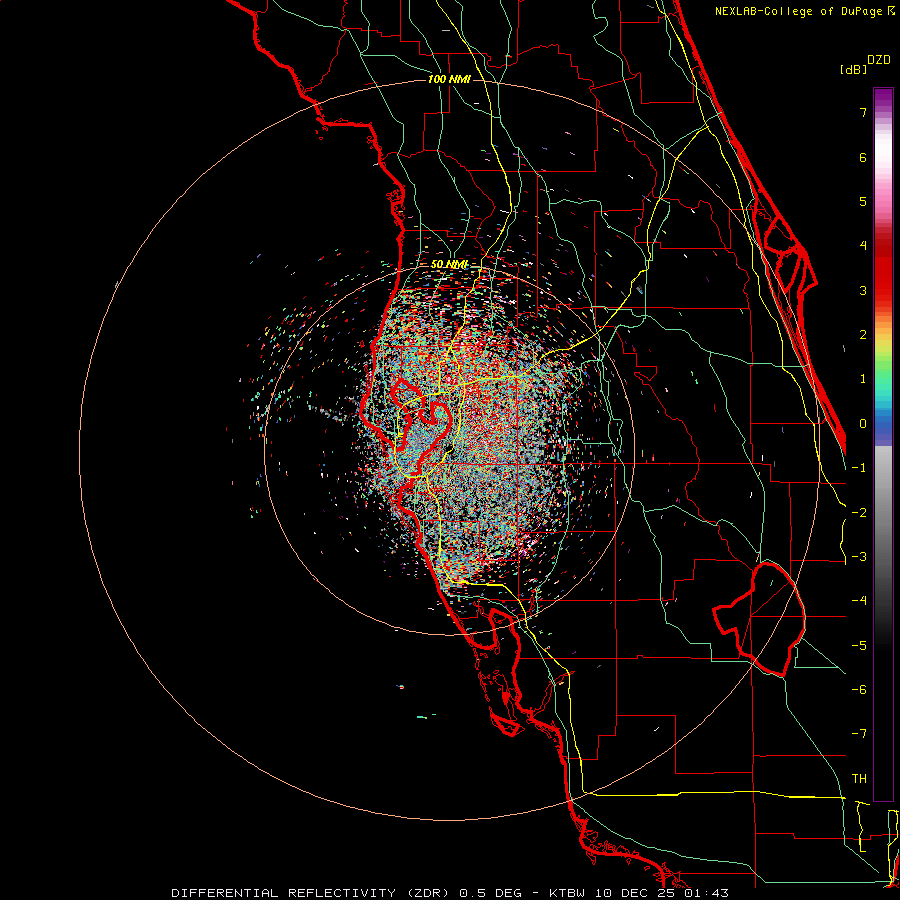Click the scale value -2 label
This screenshot has height=900, width=900.
click(x=859, y=513)
